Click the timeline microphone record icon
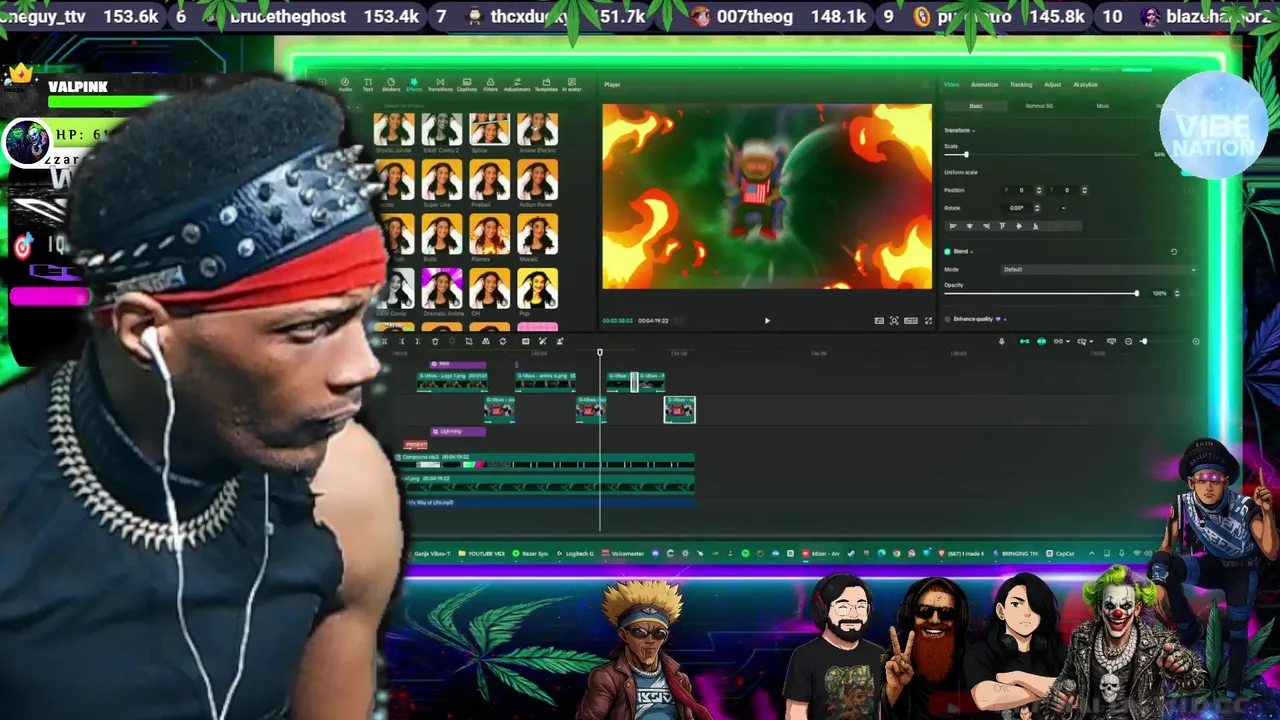 click(1001, 341)
